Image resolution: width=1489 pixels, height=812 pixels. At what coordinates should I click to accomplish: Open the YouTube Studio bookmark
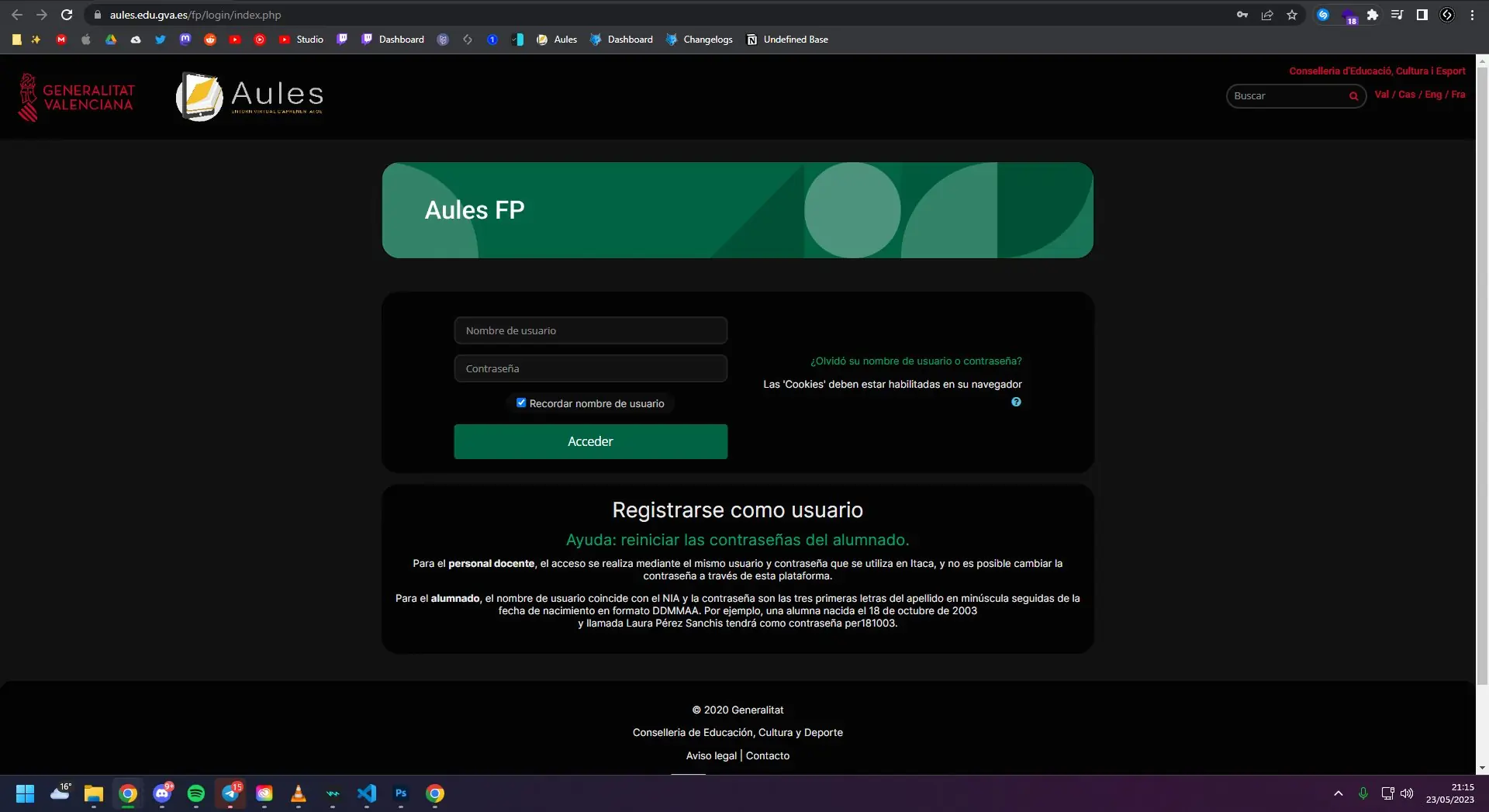click(301, 40)
